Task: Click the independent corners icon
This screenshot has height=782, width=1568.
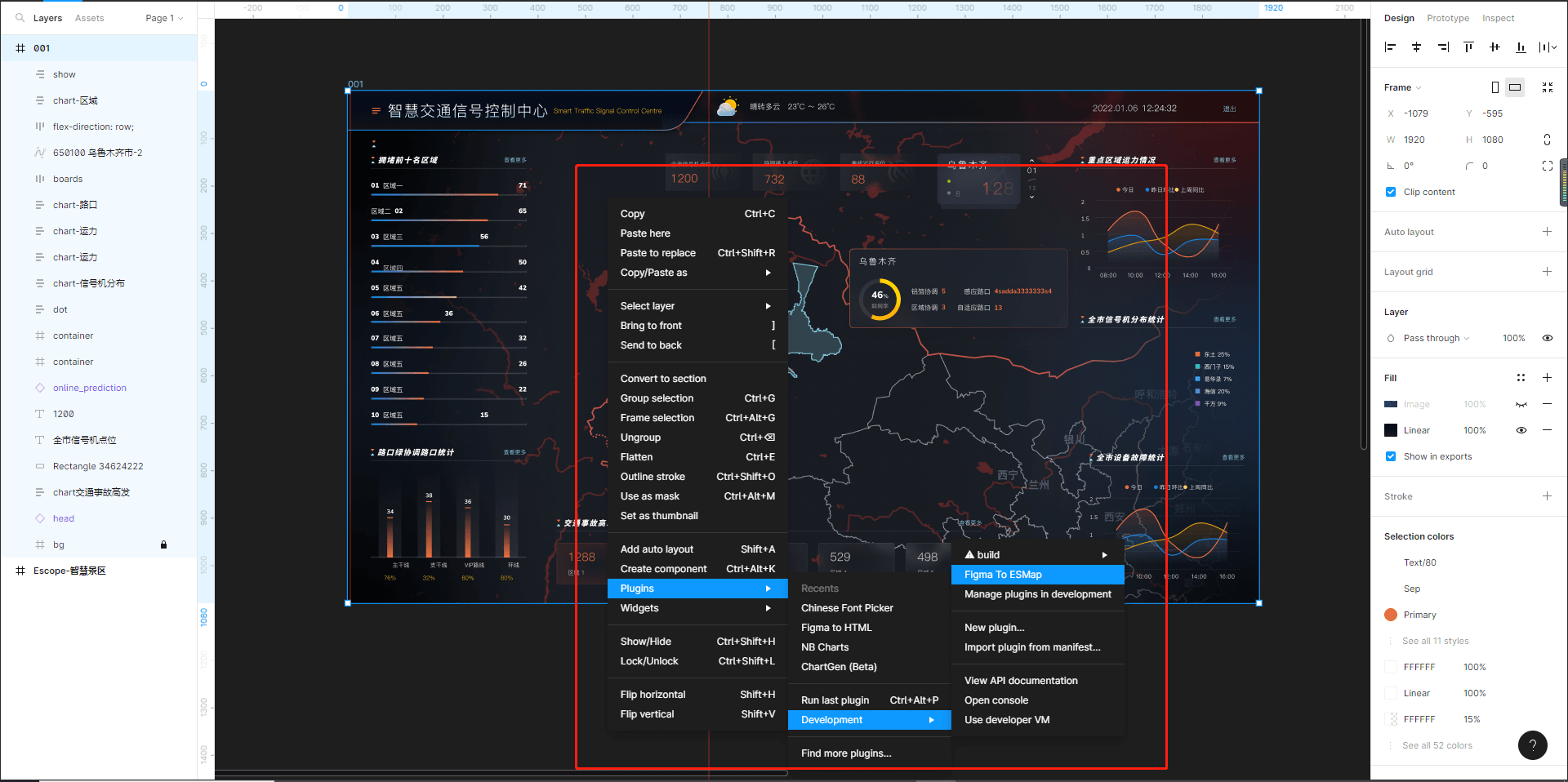Action: coord(1547,166)
